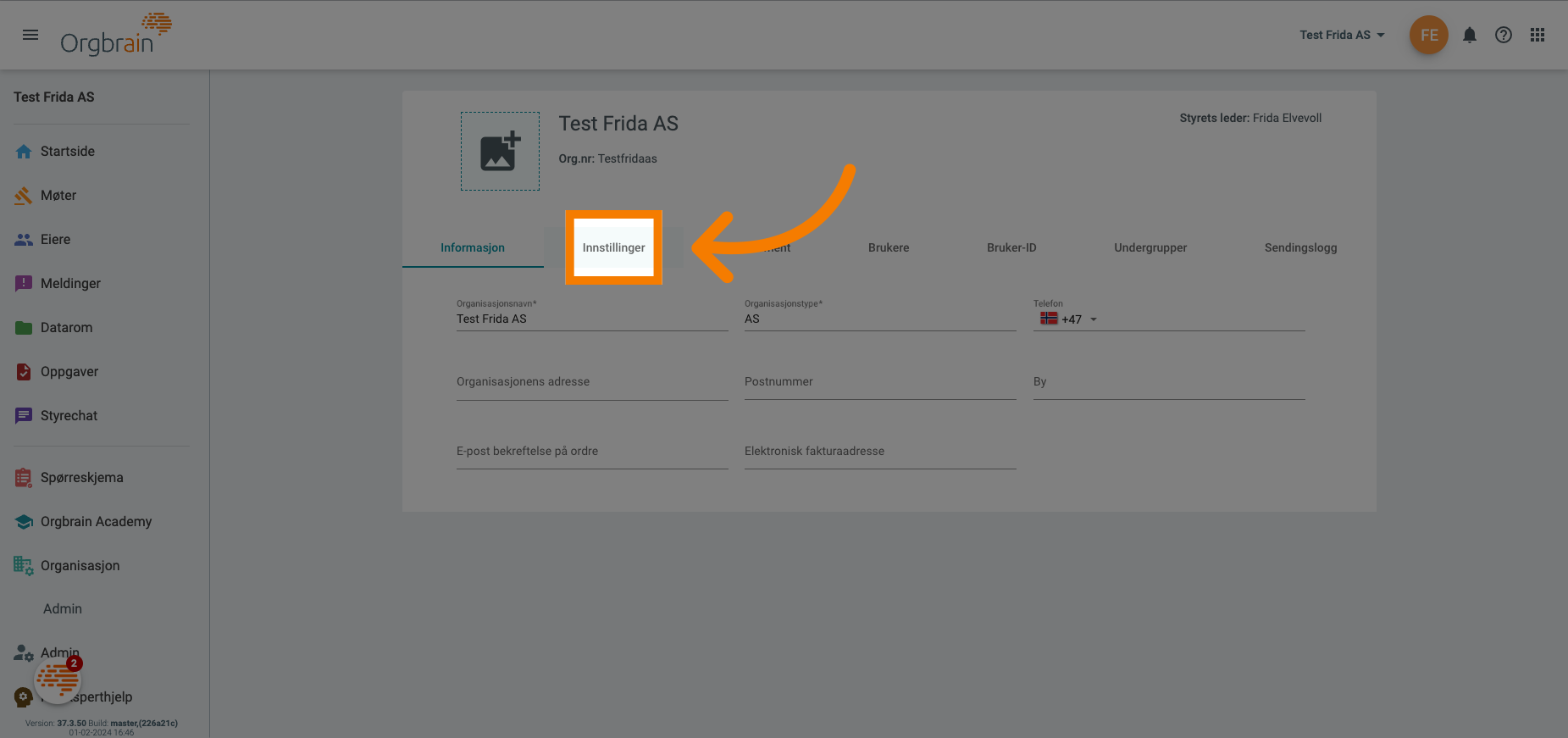The height and width of the screenshot is (738, 1568).
Task: Open the Orgbrain chat widget bubble
Action: point(58,680)
